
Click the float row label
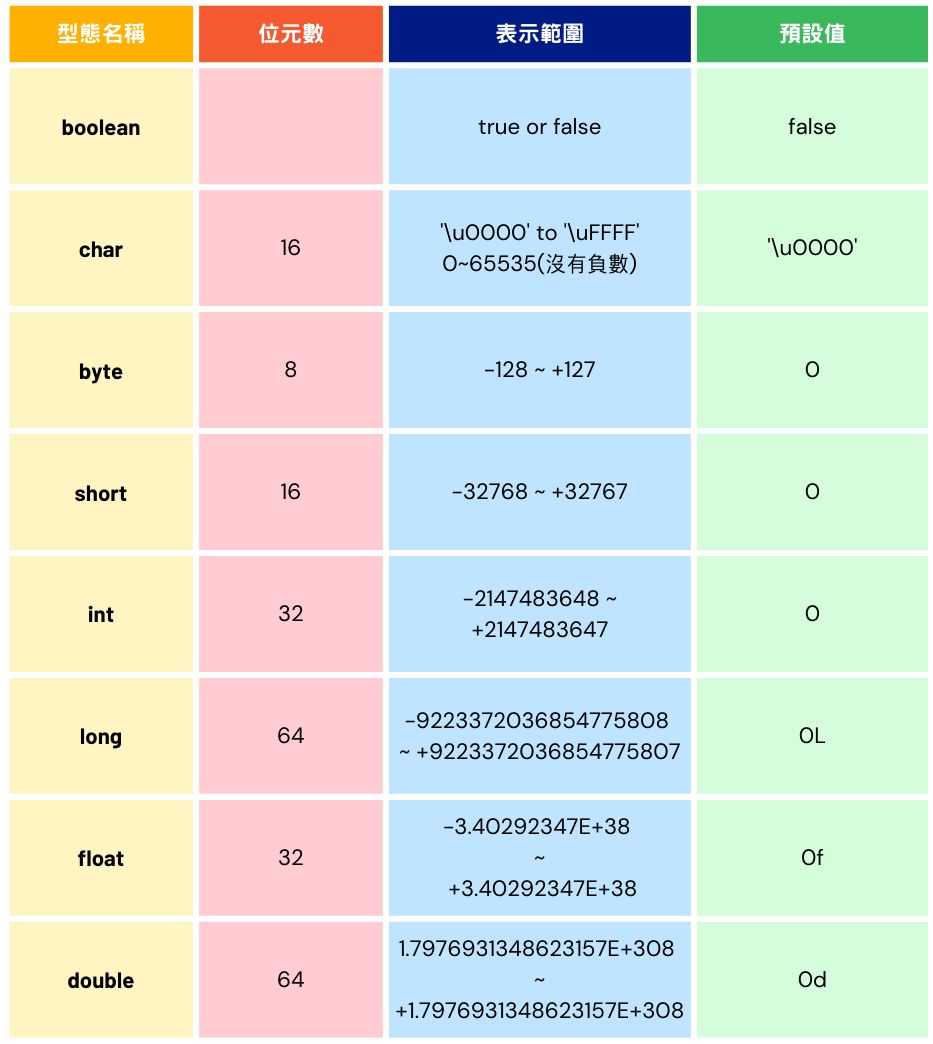tap(101, 858)
